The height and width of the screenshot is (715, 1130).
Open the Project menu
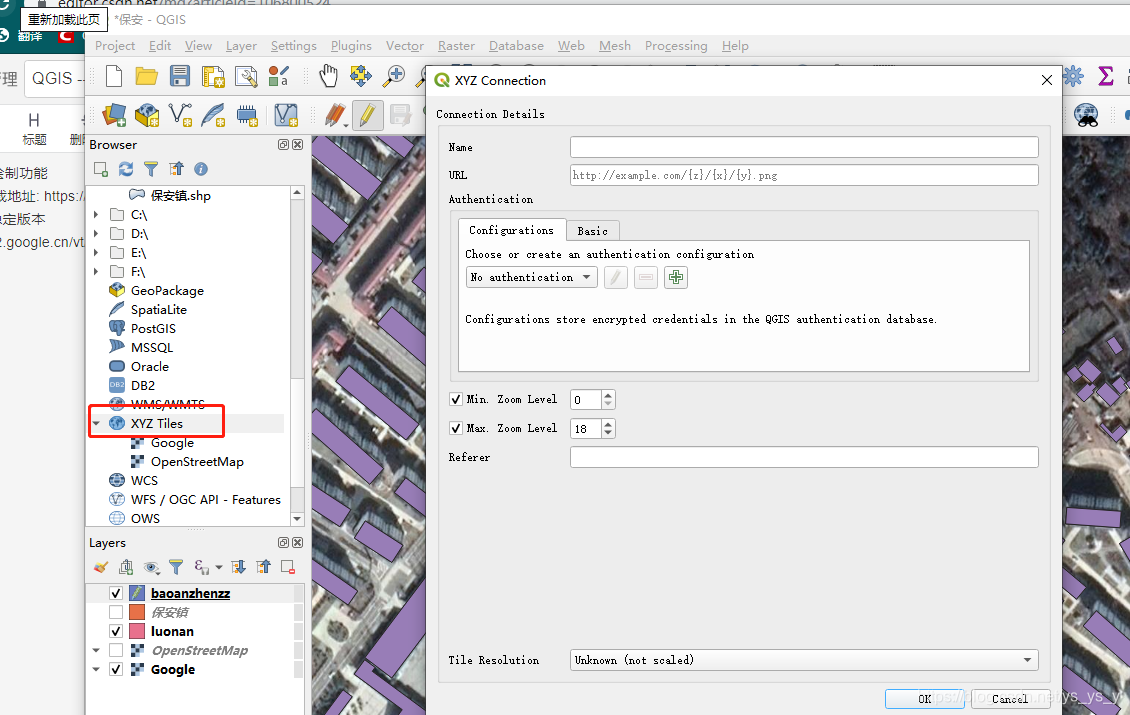click(115, 45)
